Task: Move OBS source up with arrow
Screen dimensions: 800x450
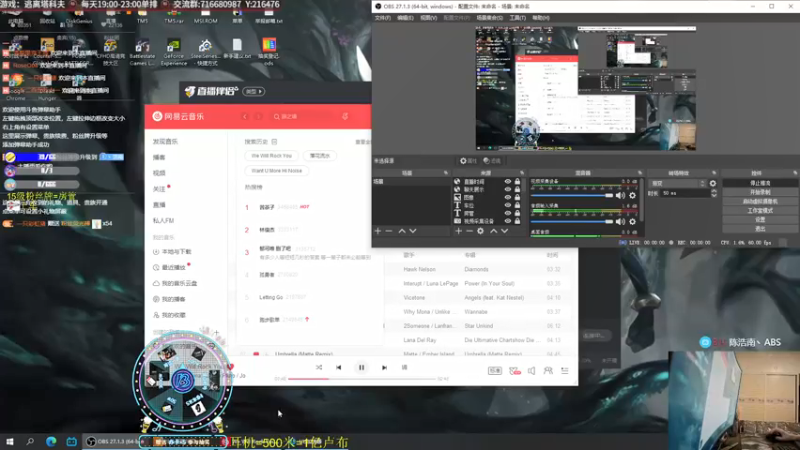Action: tap(493, 231)
